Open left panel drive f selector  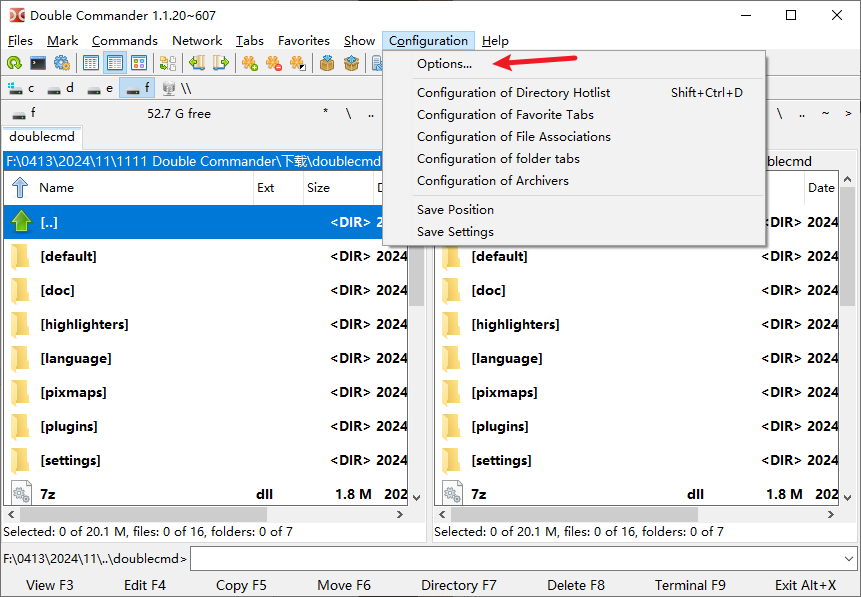tap(24, 114)
